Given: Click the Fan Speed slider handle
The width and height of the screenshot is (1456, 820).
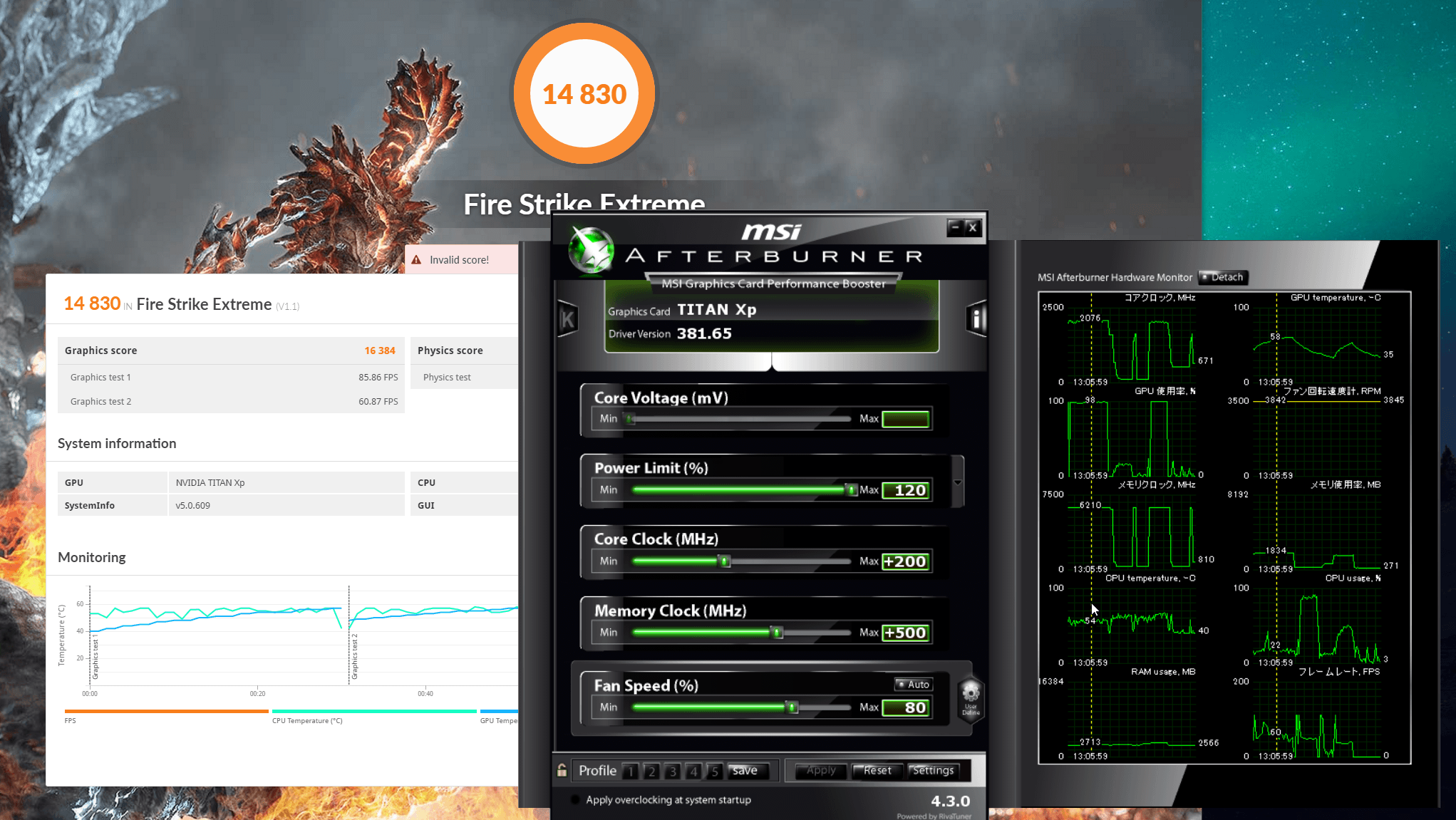Looking at the screenshot, I should click(x=792, y=707).
